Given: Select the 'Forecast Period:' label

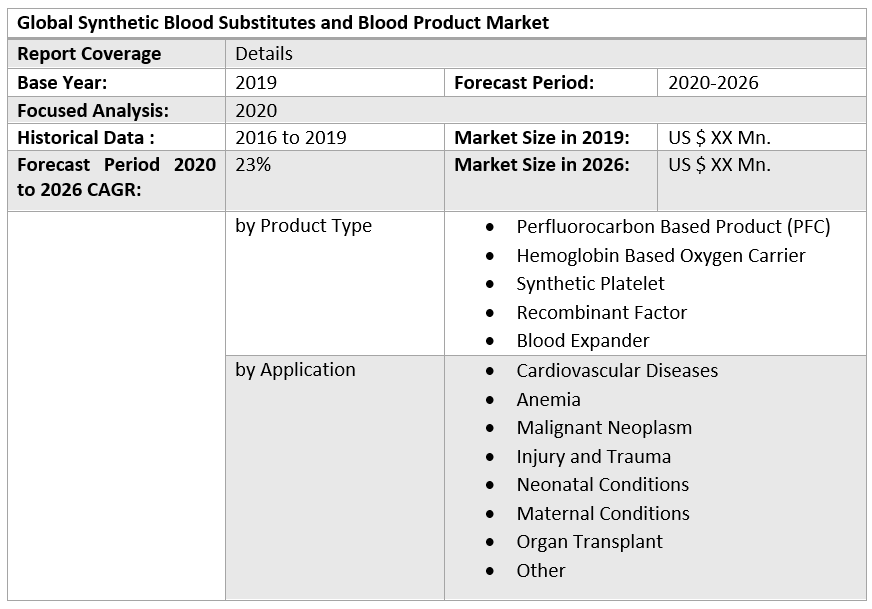Looking at the screenshot, I should click(524, 83).
